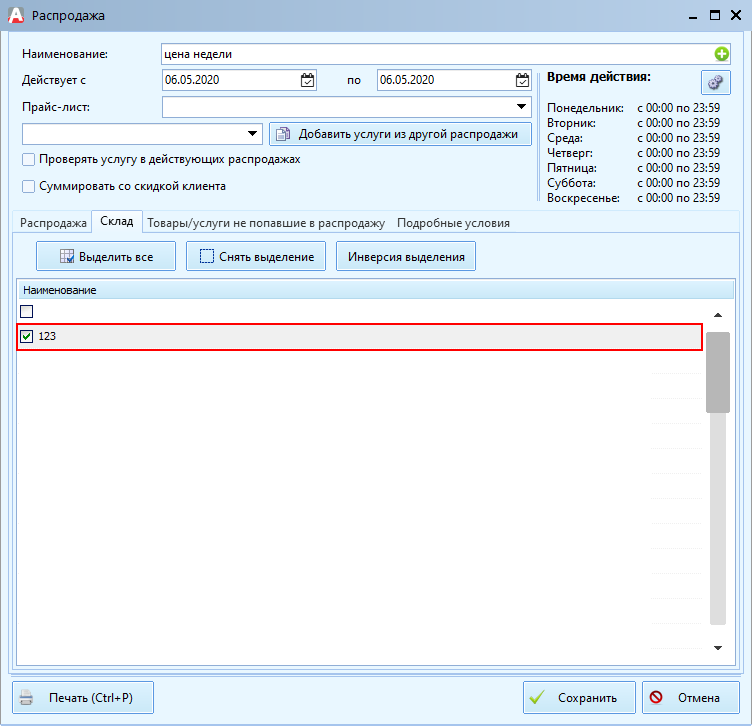Open the calendar for the start date
Image resolution: width=752 pixels, height=726 pixels.
pyautogui.click(x=307, y=80)
